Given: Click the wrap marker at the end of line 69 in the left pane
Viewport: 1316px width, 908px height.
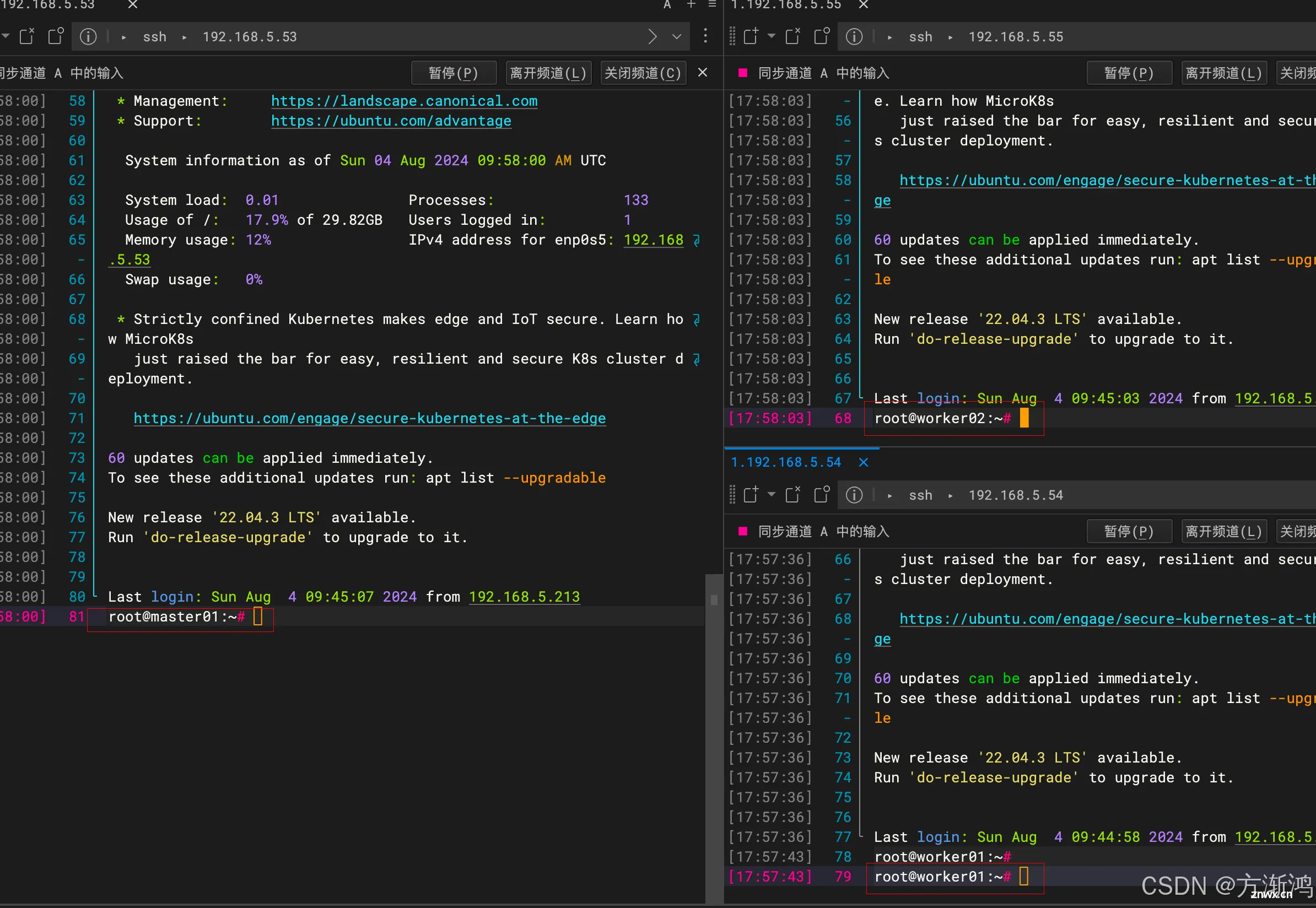Looking at the screenshot, I should pyautogui.click(x=696, y=360).
